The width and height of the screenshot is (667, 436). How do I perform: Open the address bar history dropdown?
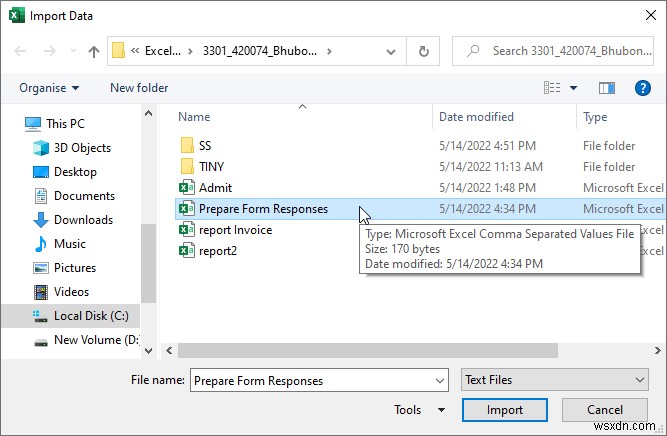(391, 52)
